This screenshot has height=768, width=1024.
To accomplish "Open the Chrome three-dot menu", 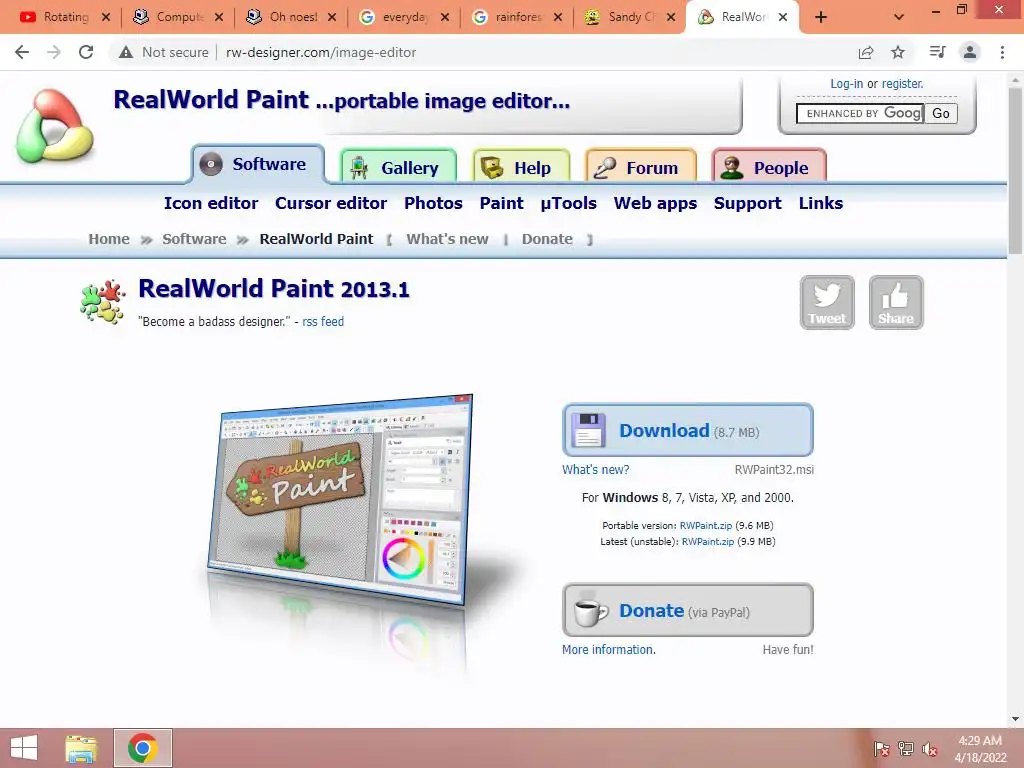I will coord(1002,52).
